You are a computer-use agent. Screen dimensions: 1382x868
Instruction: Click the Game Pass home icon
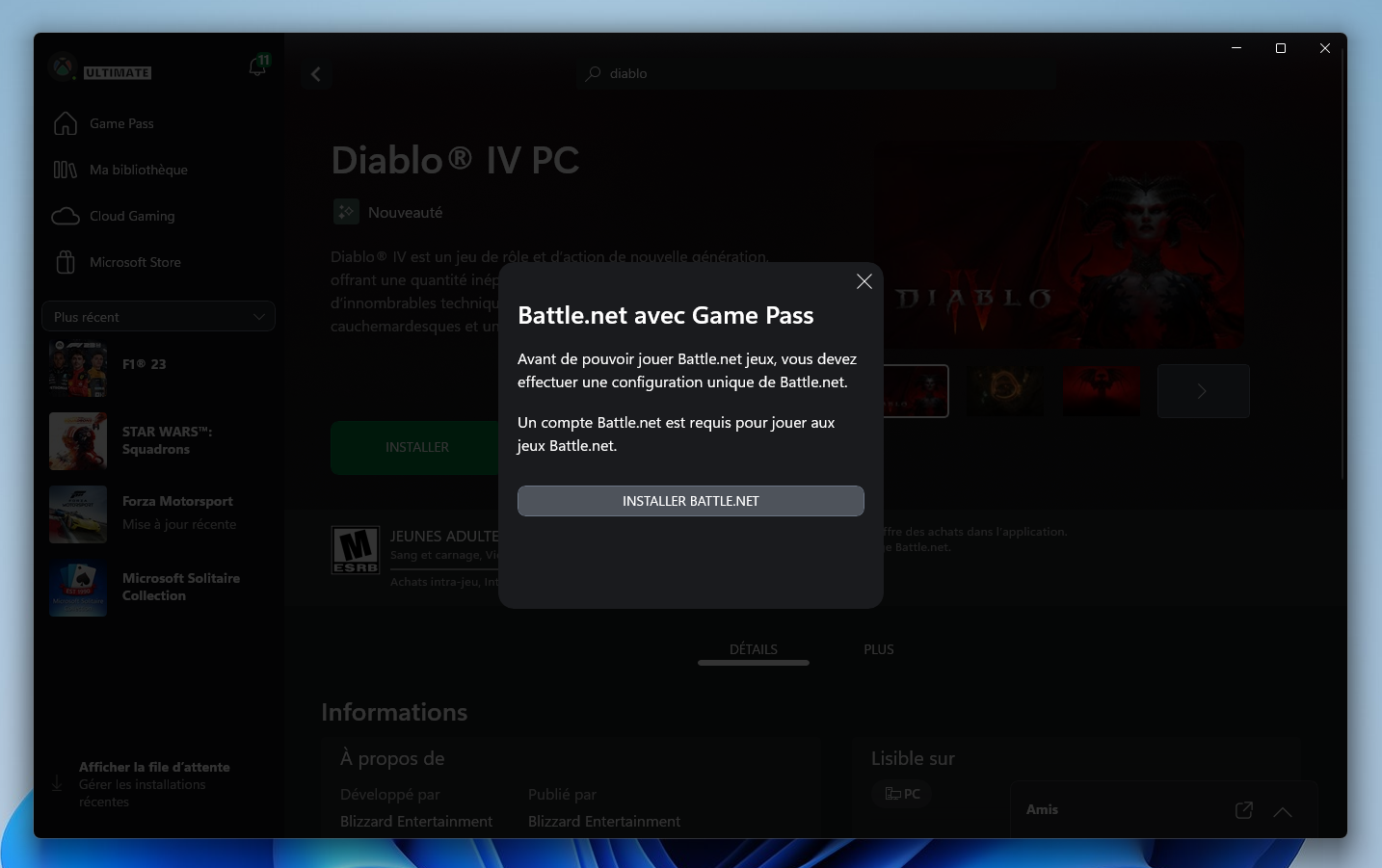pos(66,123)
